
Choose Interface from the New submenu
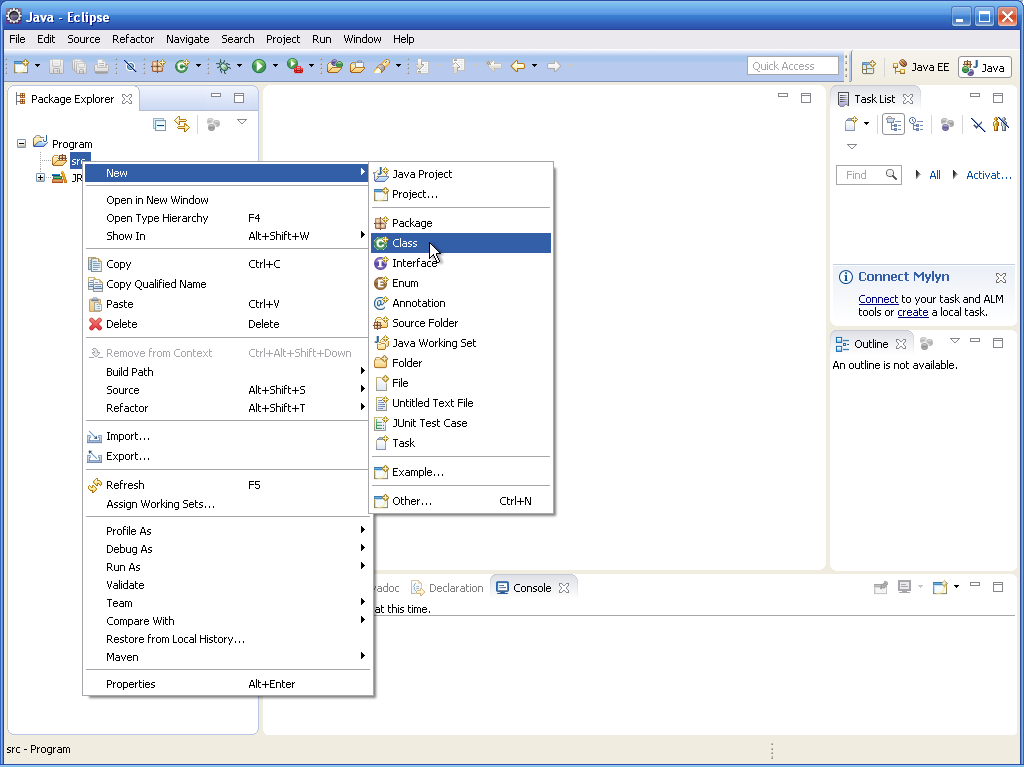point(461,263)
